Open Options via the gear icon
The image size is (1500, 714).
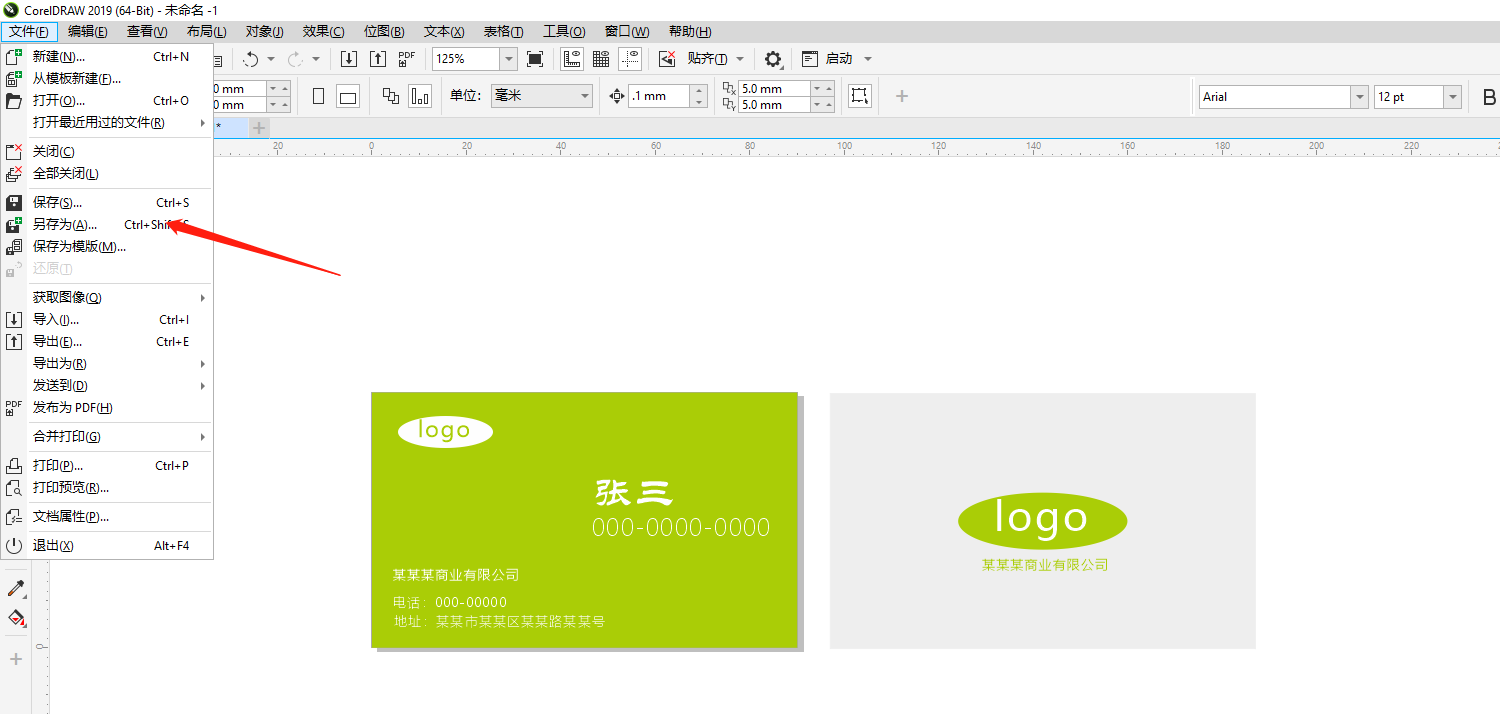point(773,58)
